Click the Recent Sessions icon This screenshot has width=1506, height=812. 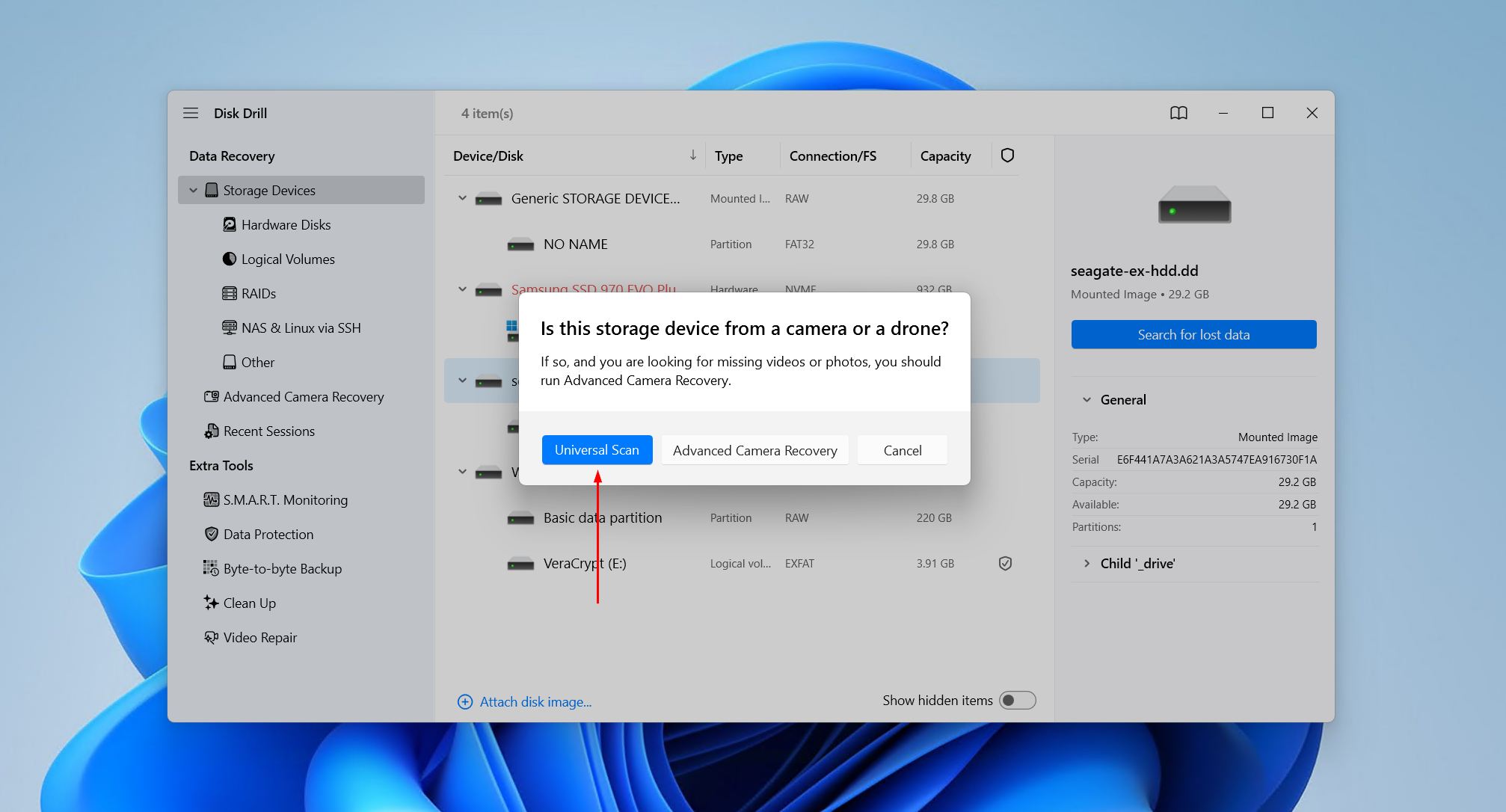click(x=212, y=431)
